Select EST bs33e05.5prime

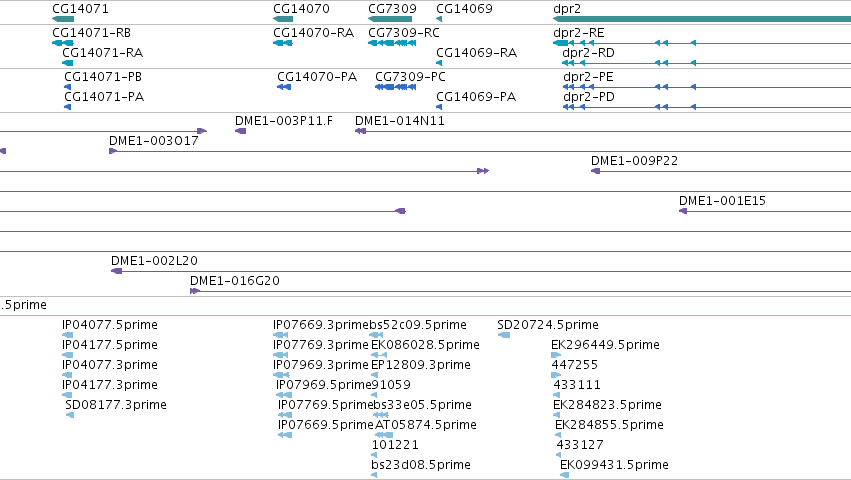(422, 406)
